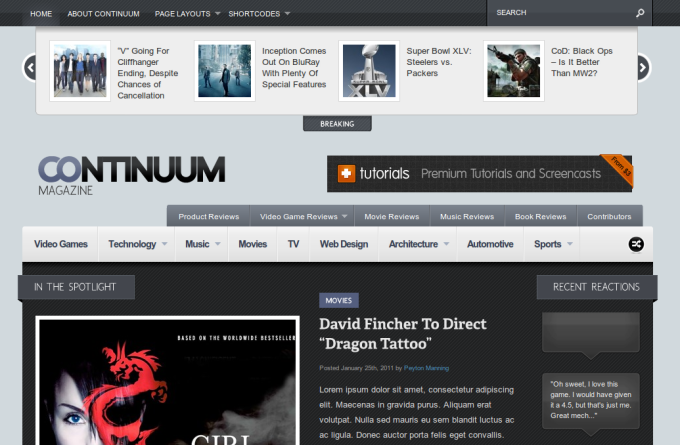Go to Music Reviews tab
The width and height of the screenshot is (680, 445).
467,216
